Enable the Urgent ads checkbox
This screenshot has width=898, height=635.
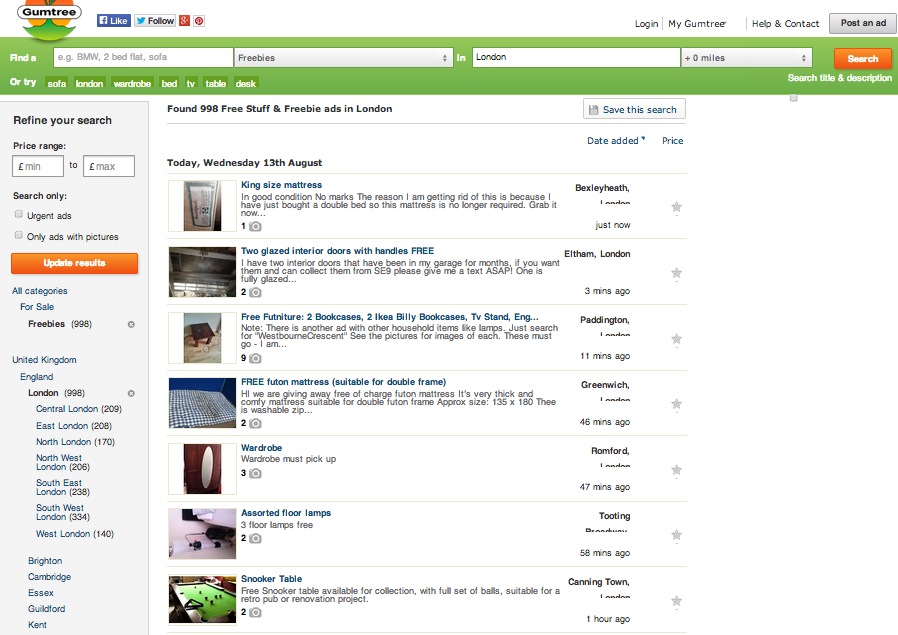click(19, 215)
